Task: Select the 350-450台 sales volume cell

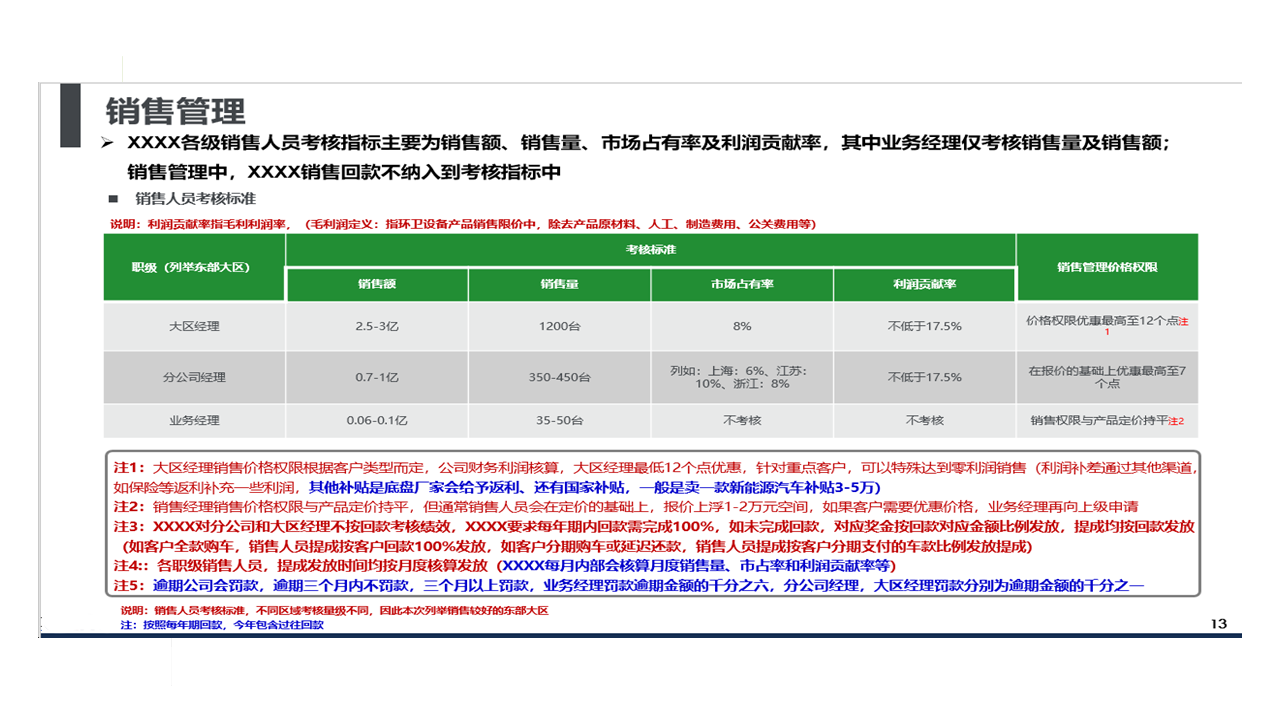Action: [x=559, y=377]
